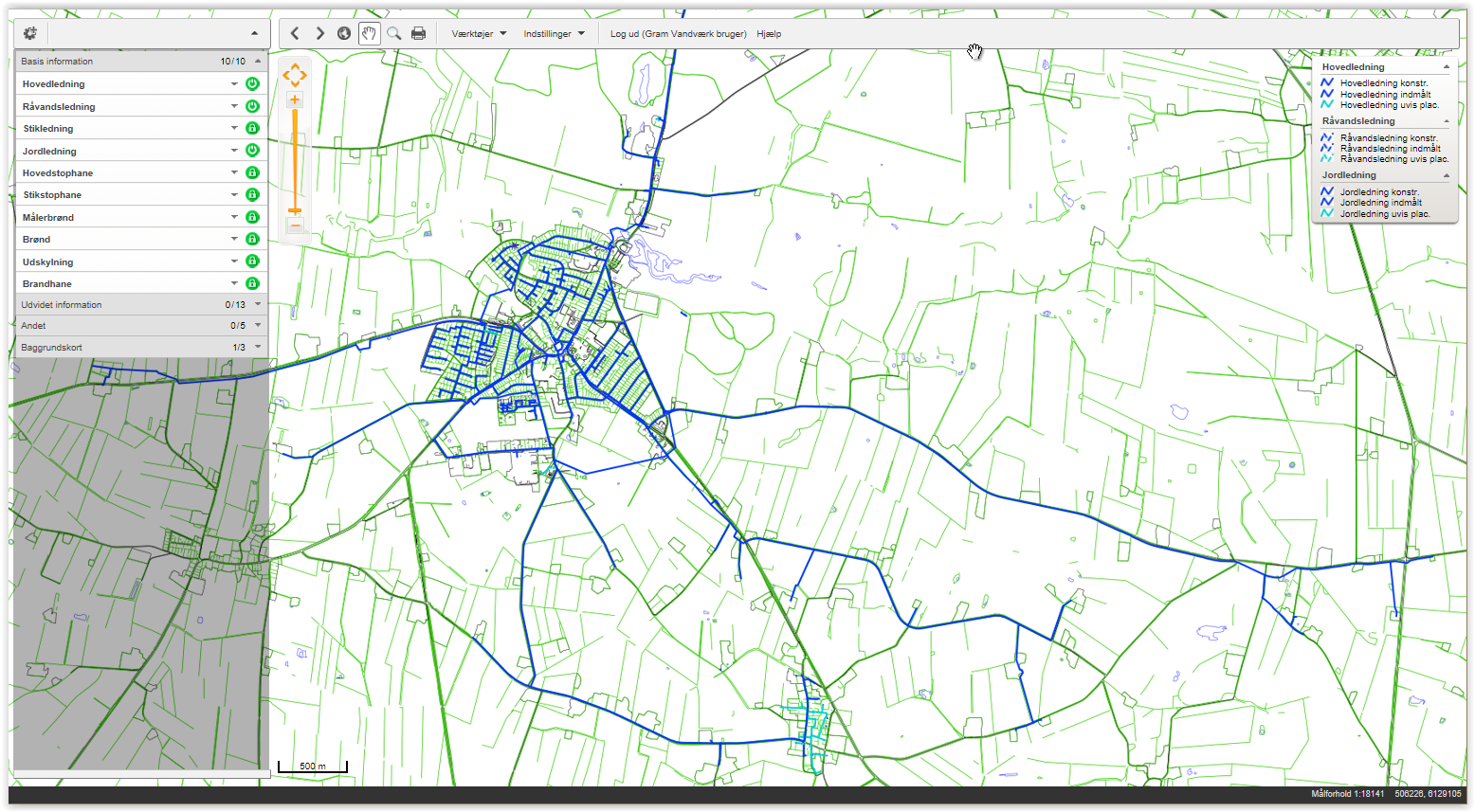This screenshot has width=1475, height=812.
Task: Click the Stikstophane layer name
Action: (52, 194)
